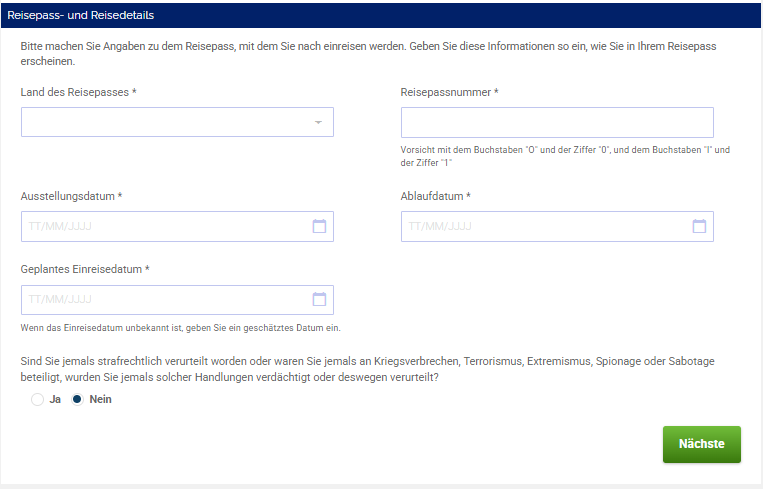763x489 pixels.
Task: Click into the Ablaufdatum date field
Action: pos(557,226)
